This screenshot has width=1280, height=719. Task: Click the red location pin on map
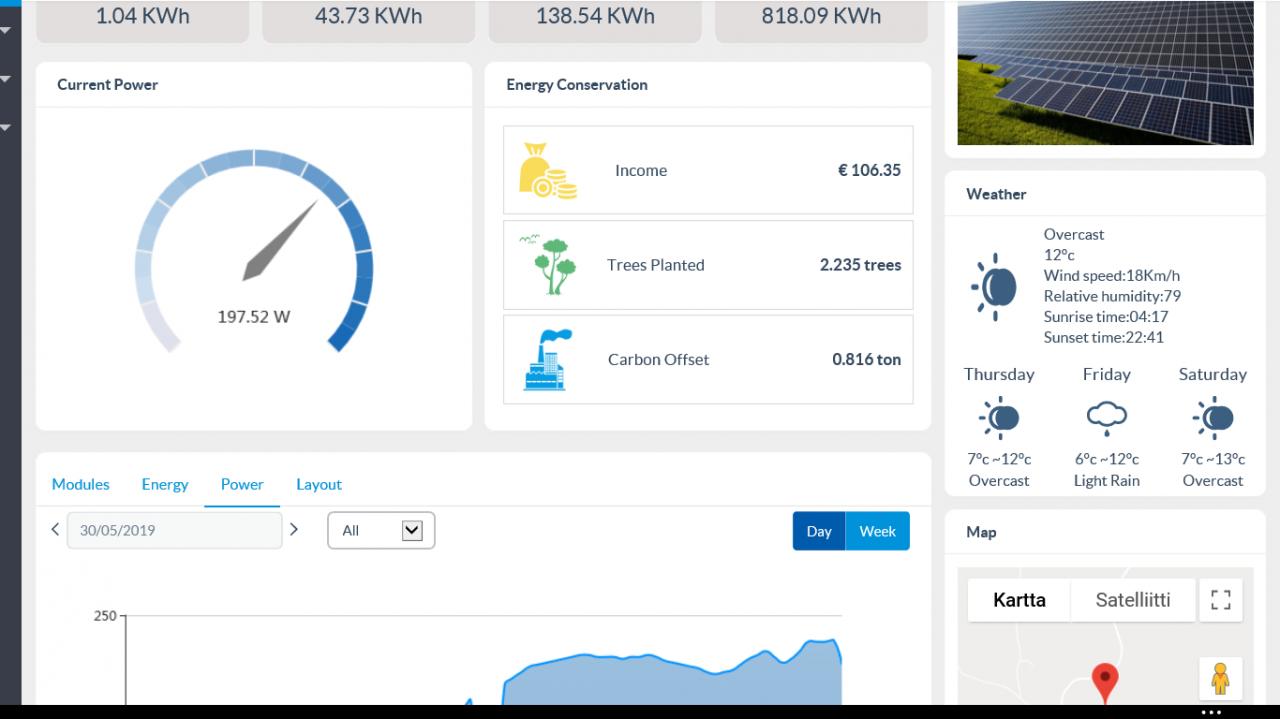pyautogui.click(x=1104, y=684)
